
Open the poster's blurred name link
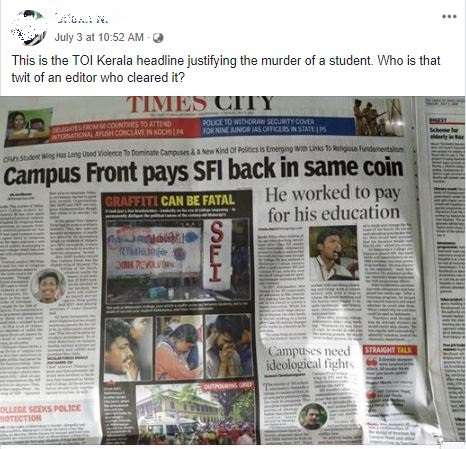80,19
